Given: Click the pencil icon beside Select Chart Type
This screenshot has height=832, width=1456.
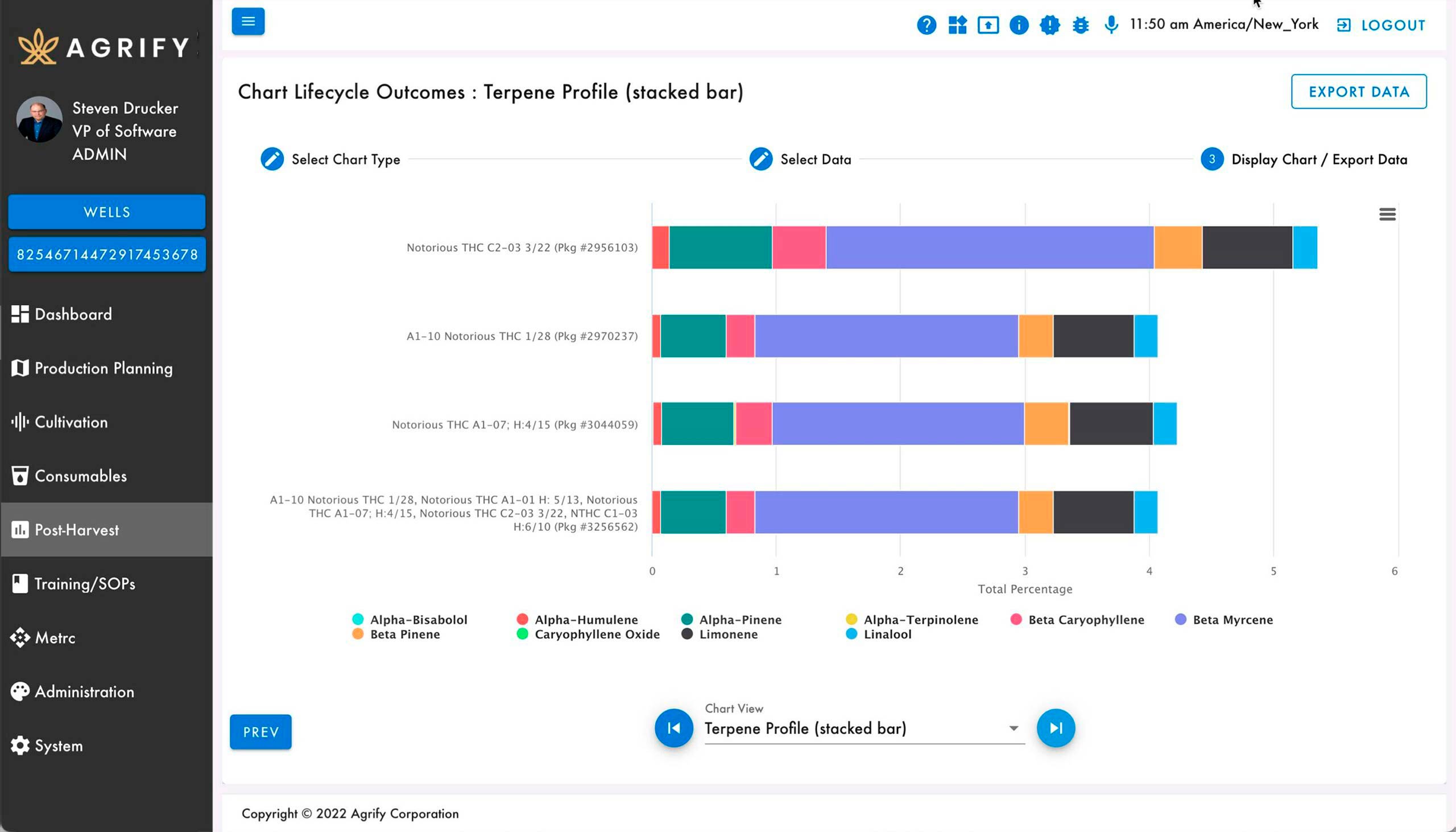Looking at the screenshot, I should tap(272, 159).
